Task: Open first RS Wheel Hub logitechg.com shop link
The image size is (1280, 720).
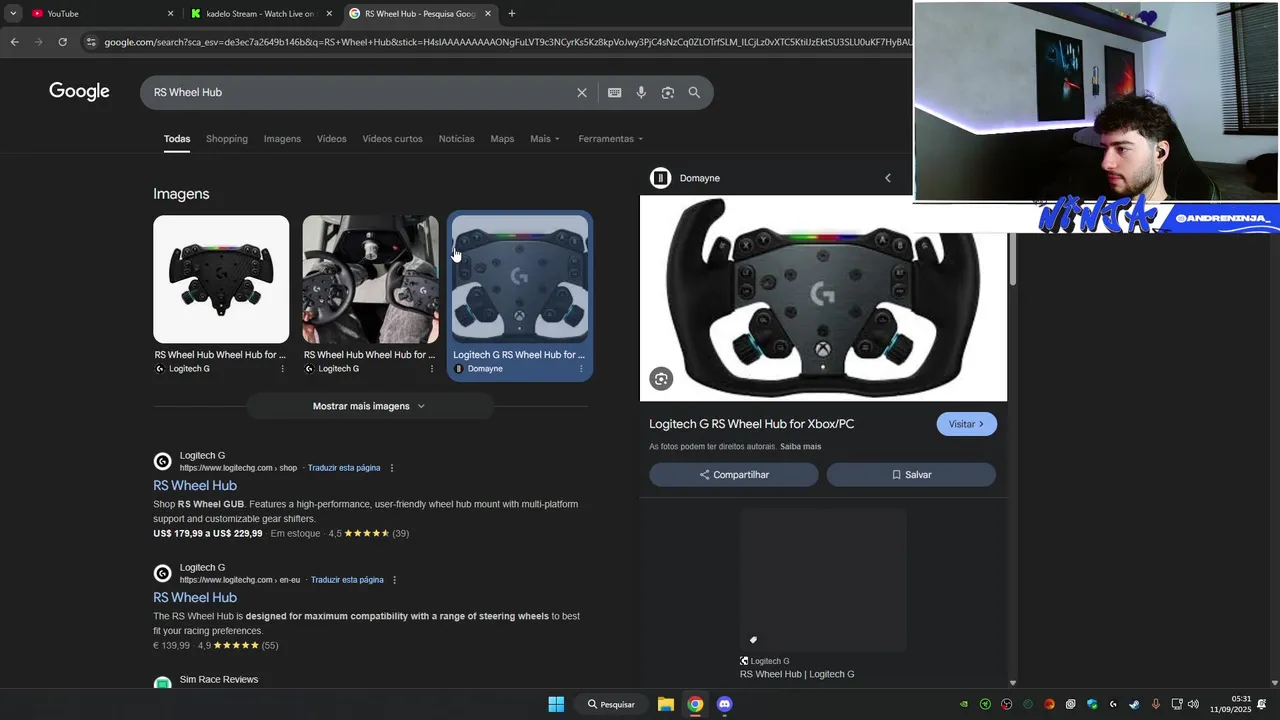Action: (x=195, y=486)
